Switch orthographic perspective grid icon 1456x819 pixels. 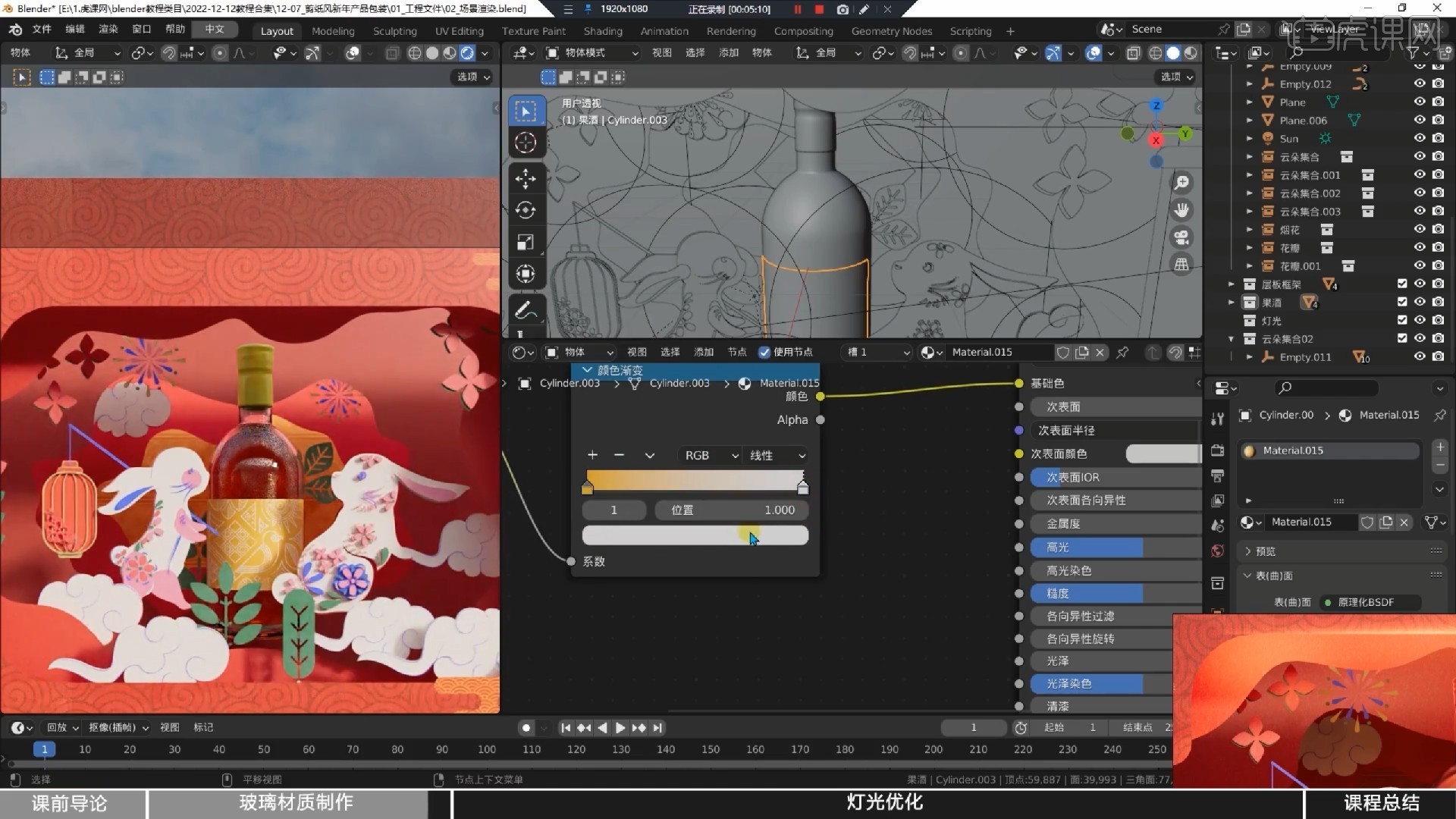(1181, 265)
